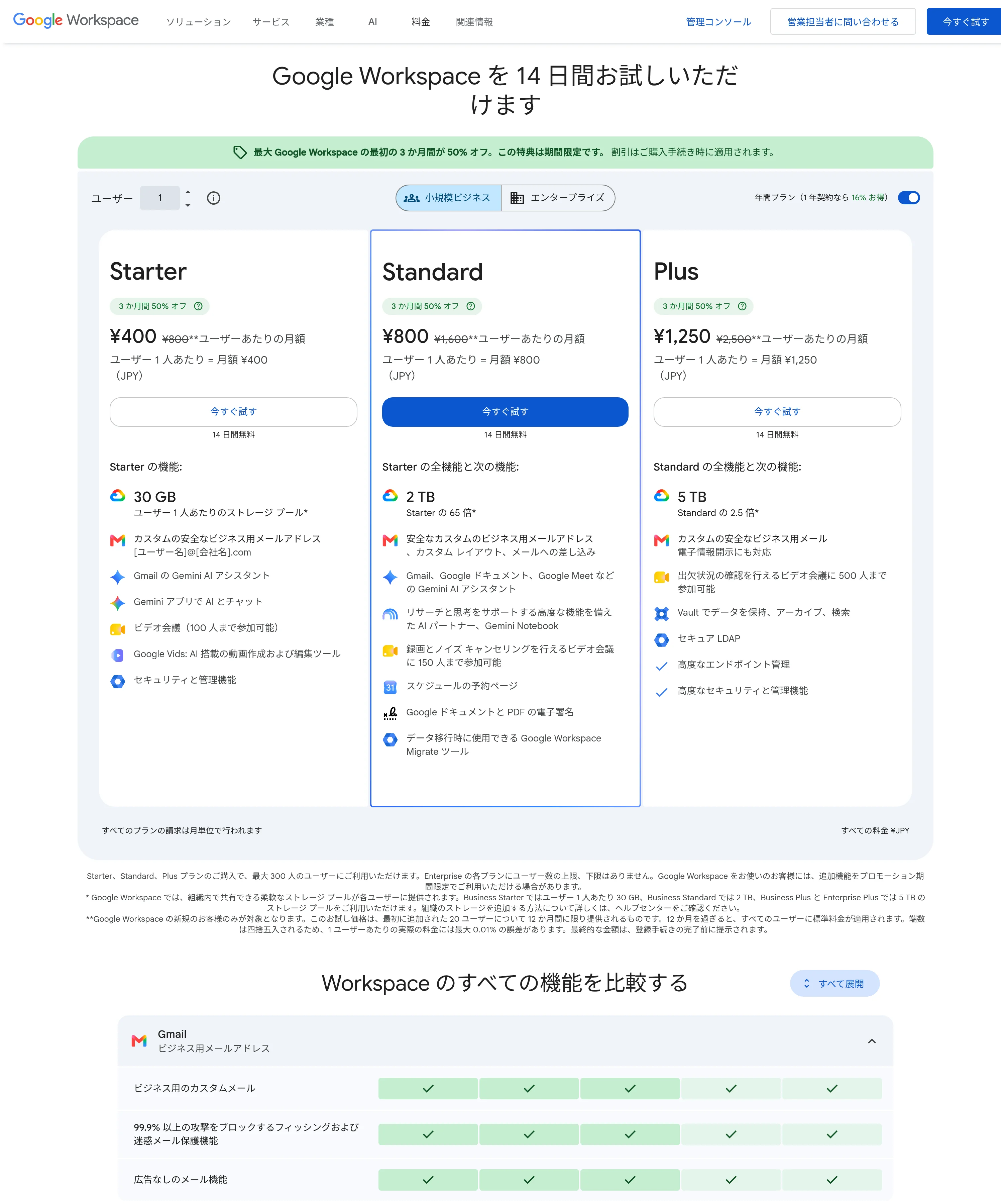Click Gemini app icon for AI chat feature
1001x1204 pixels.
[118, 603]
